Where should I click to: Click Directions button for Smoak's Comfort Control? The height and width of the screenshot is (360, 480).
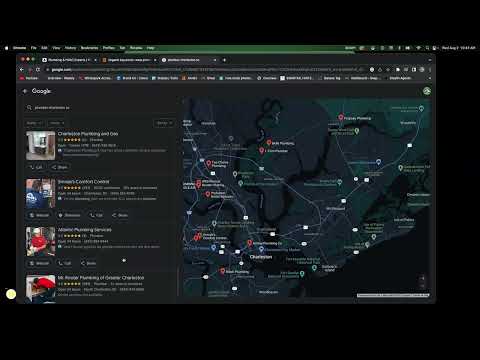[x=69, y=215]
